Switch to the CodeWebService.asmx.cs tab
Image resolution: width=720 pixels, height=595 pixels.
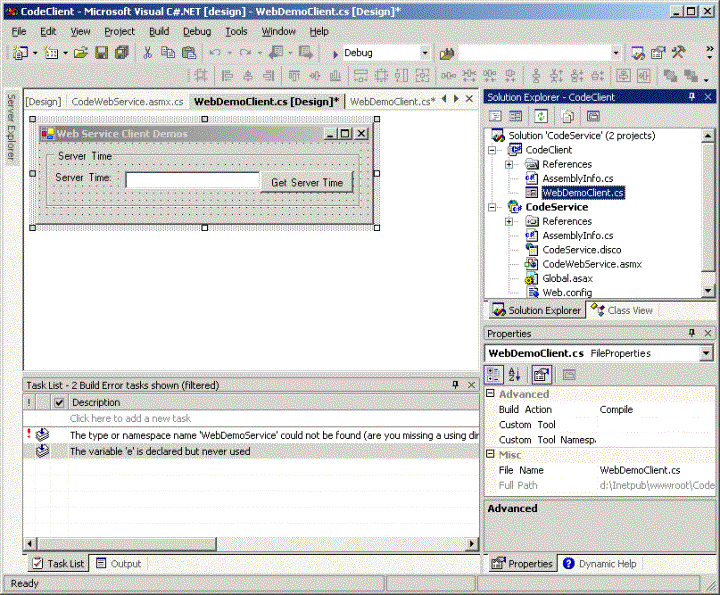[127, 102]
